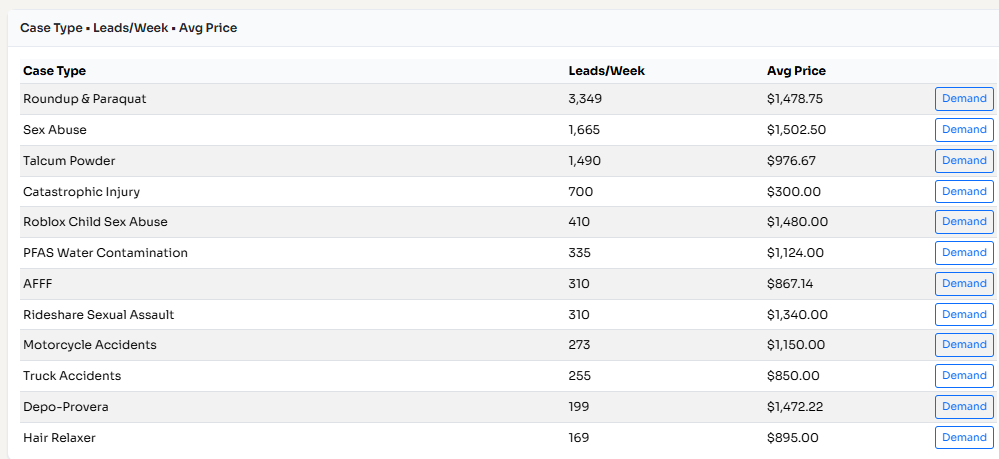This screenshot has height=459, width=999.
Task: Click the Leads/Week column header
Action: [606, 71]
